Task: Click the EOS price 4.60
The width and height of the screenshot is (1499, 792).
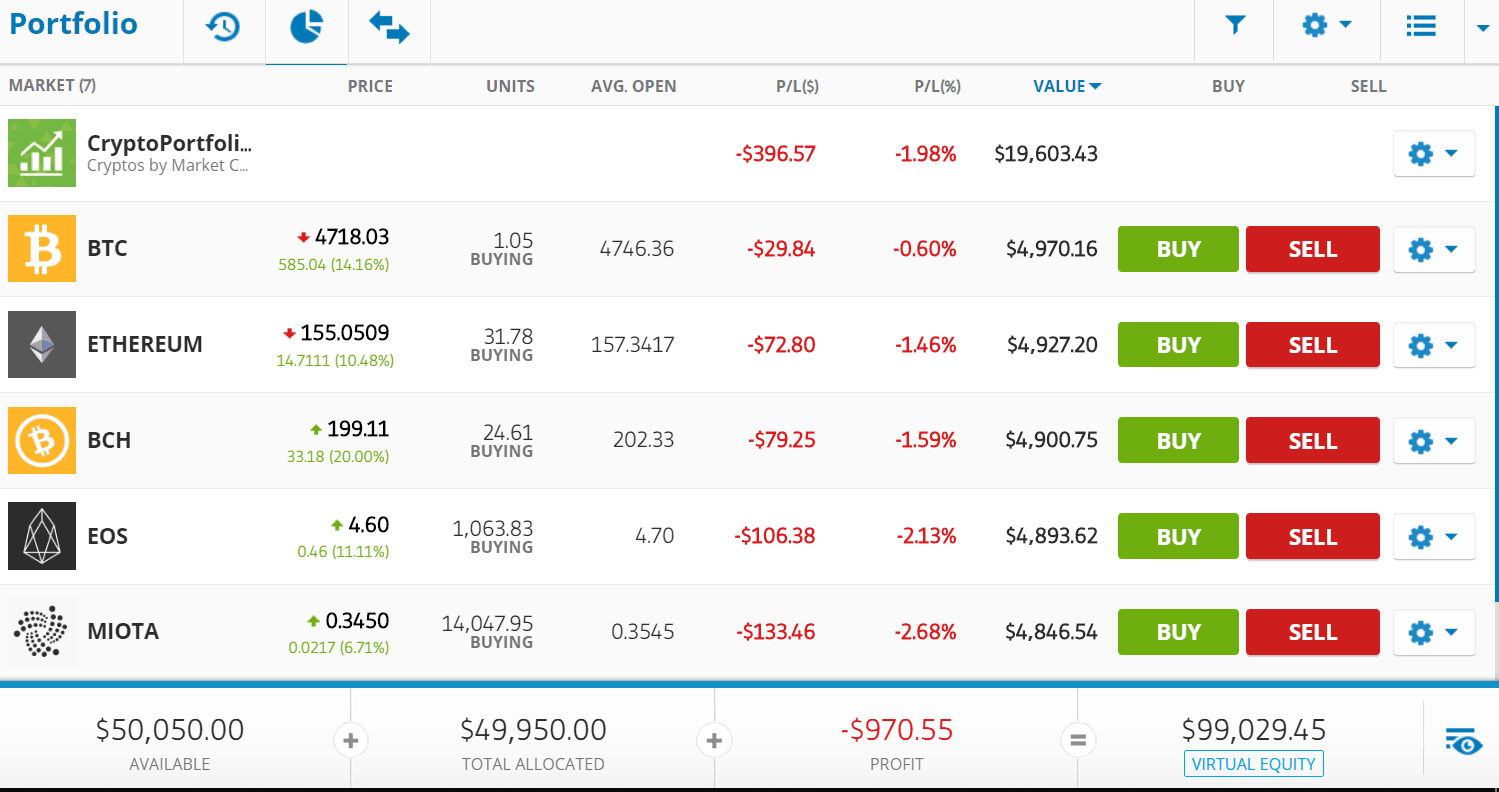Action: (368, 525)
